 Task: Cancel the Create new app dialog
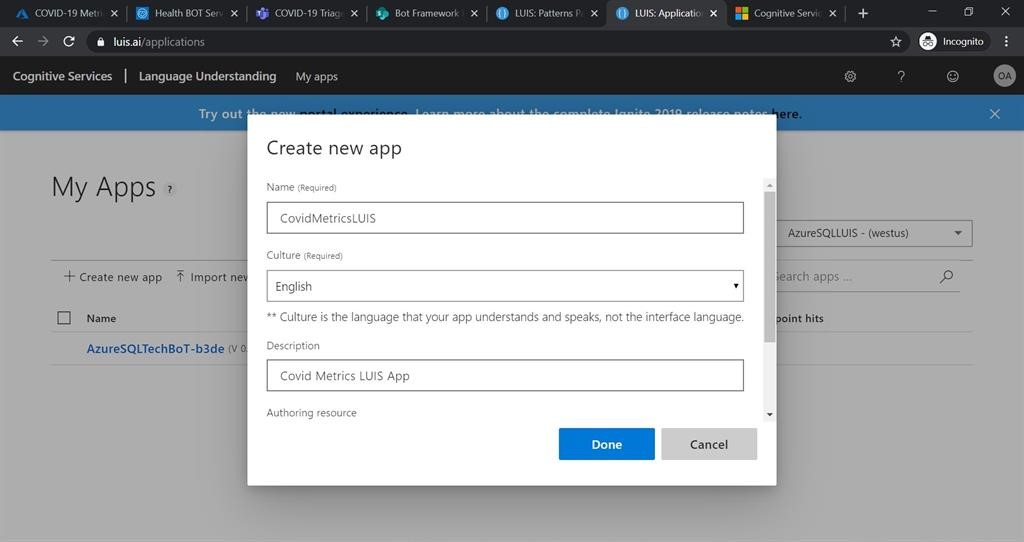click(x=708, y=444)
